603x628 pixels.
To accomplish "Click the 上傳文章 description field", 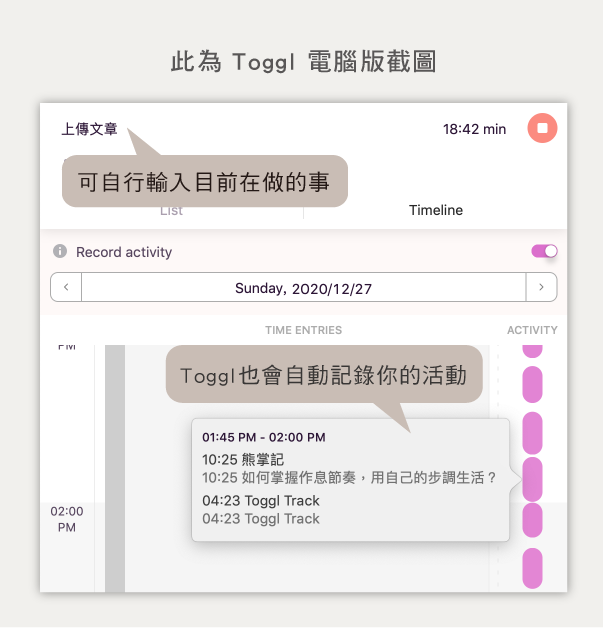I will pos(89,129).
